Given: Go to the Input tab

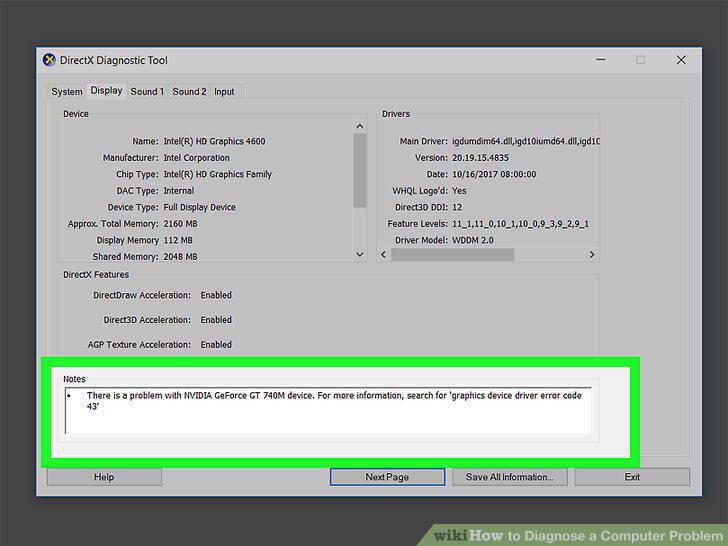Looking at the screenshot, I should 224,91.
